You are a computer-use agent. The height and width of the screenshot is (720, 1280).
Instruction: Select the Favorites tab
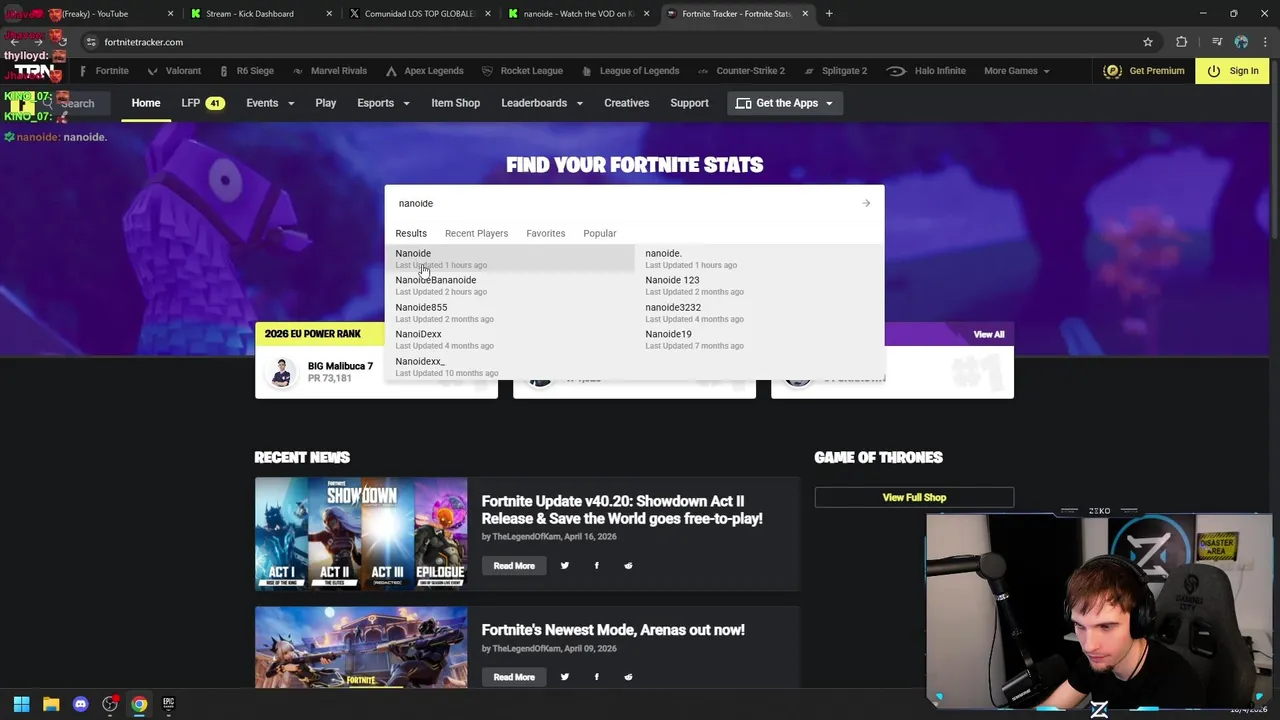(546, 233)
